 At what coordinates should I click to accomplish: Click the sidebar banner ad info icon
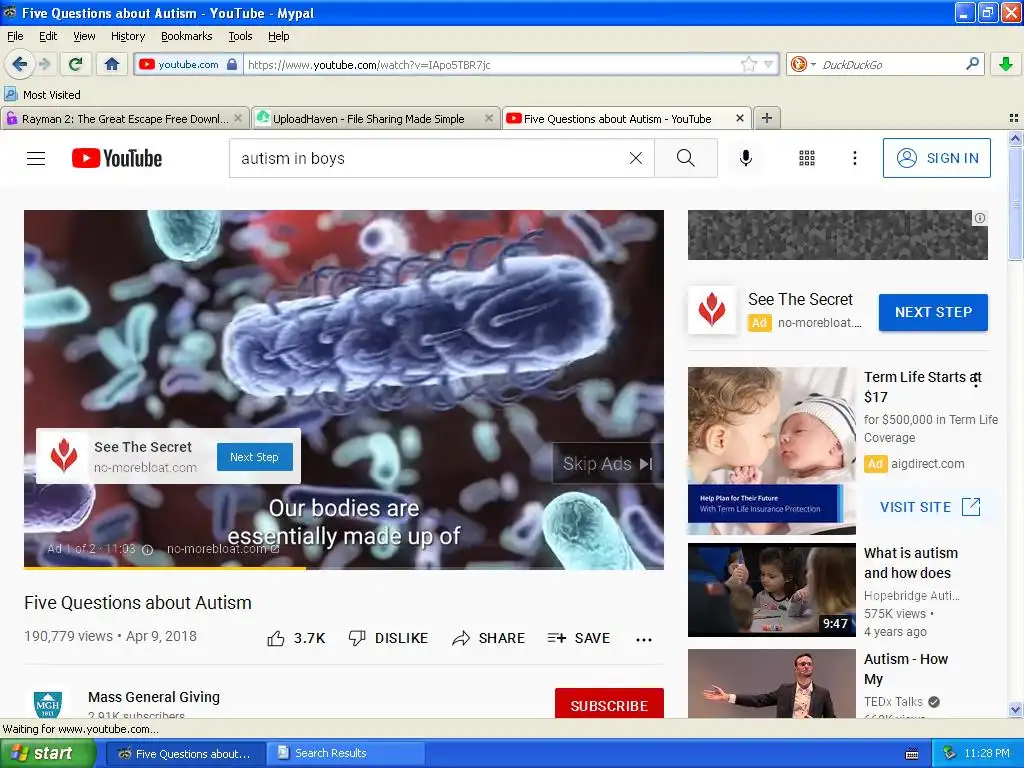point(980,218)
